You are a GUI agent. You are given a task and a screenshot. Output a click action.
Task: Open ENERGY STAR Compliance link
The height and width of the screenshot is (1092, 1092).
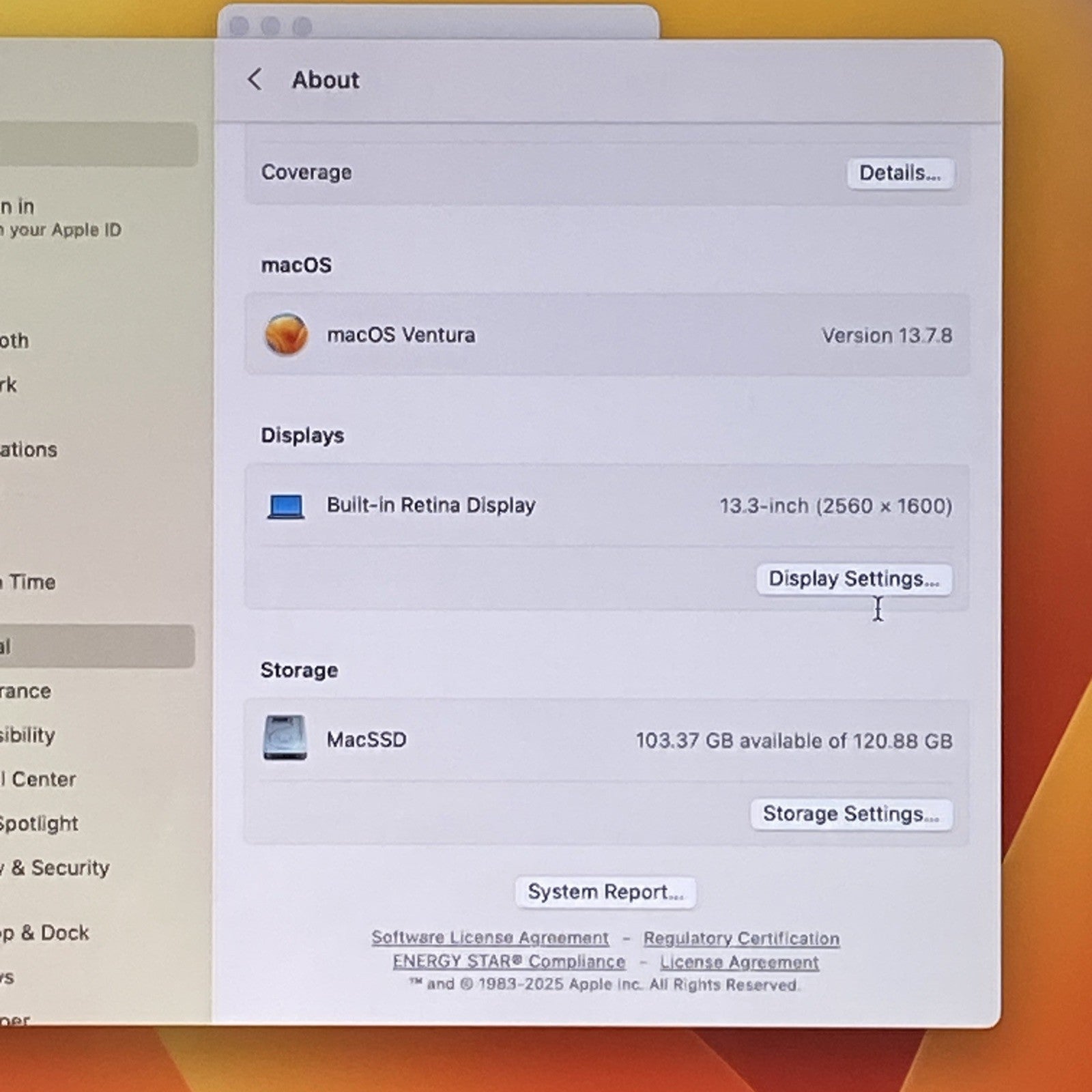509,961
